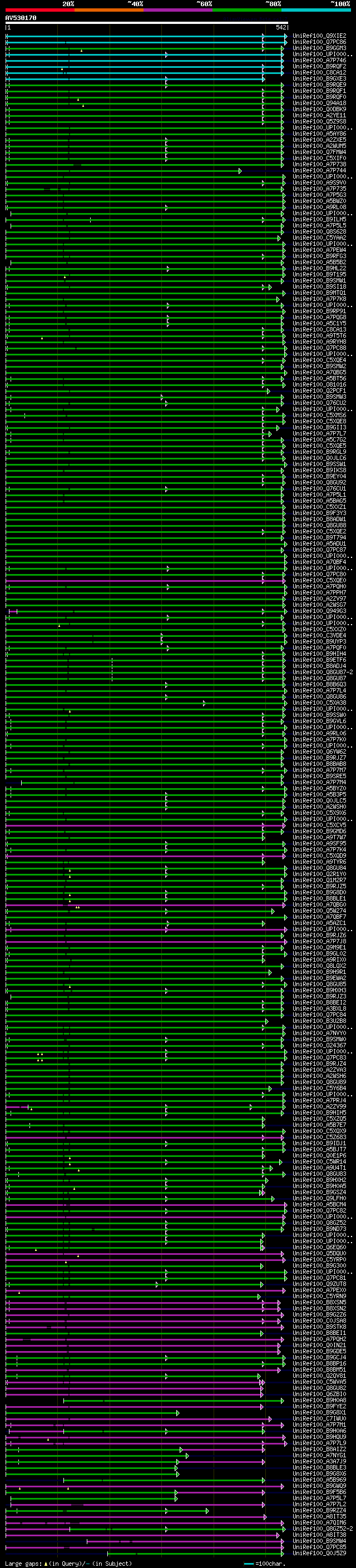This screenshot has width=356, height=1568.
Task: Click hit UniRef100_C5XIF0
Action: [x=319, y=159]
